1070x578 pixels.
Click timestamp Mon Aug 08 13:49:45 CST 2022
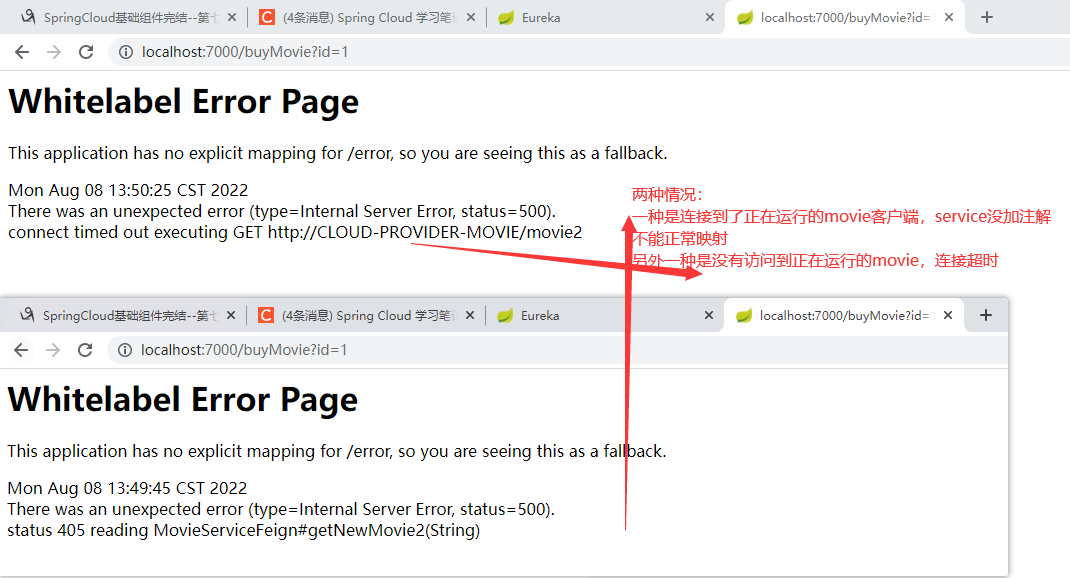click(x=128, y=488)
